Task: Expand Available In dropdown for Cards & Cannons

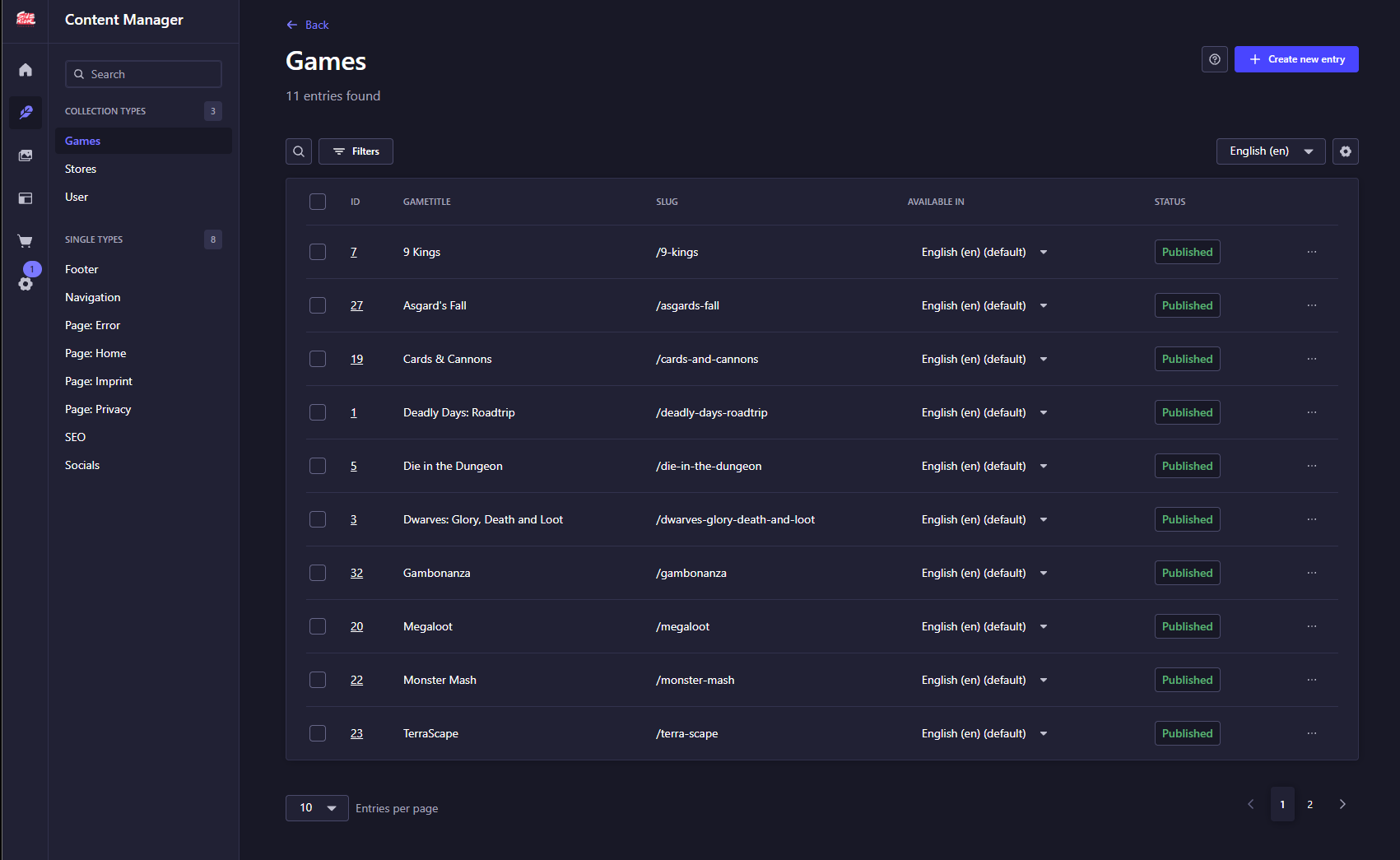Action: coord(1044,359)
